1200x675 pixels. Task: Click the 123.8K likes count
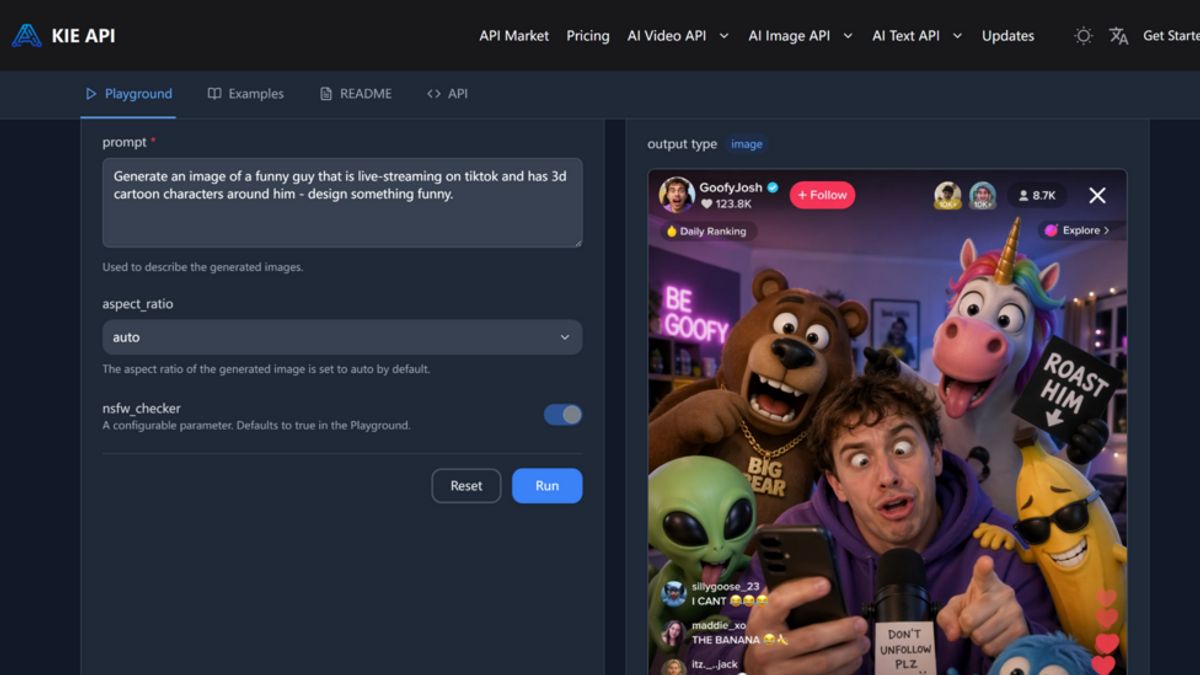click(x=725, y=204)
